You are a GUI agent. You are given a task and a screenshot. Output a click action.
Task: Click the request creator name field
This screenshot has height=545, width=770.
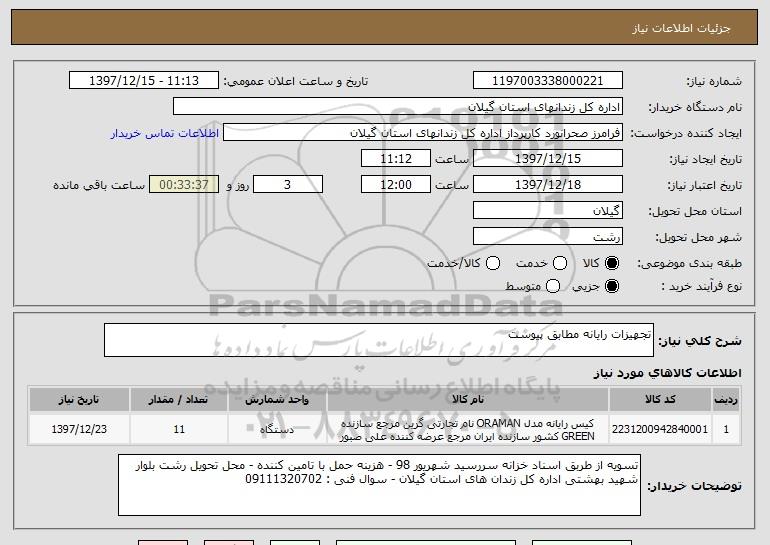[423, 133]
